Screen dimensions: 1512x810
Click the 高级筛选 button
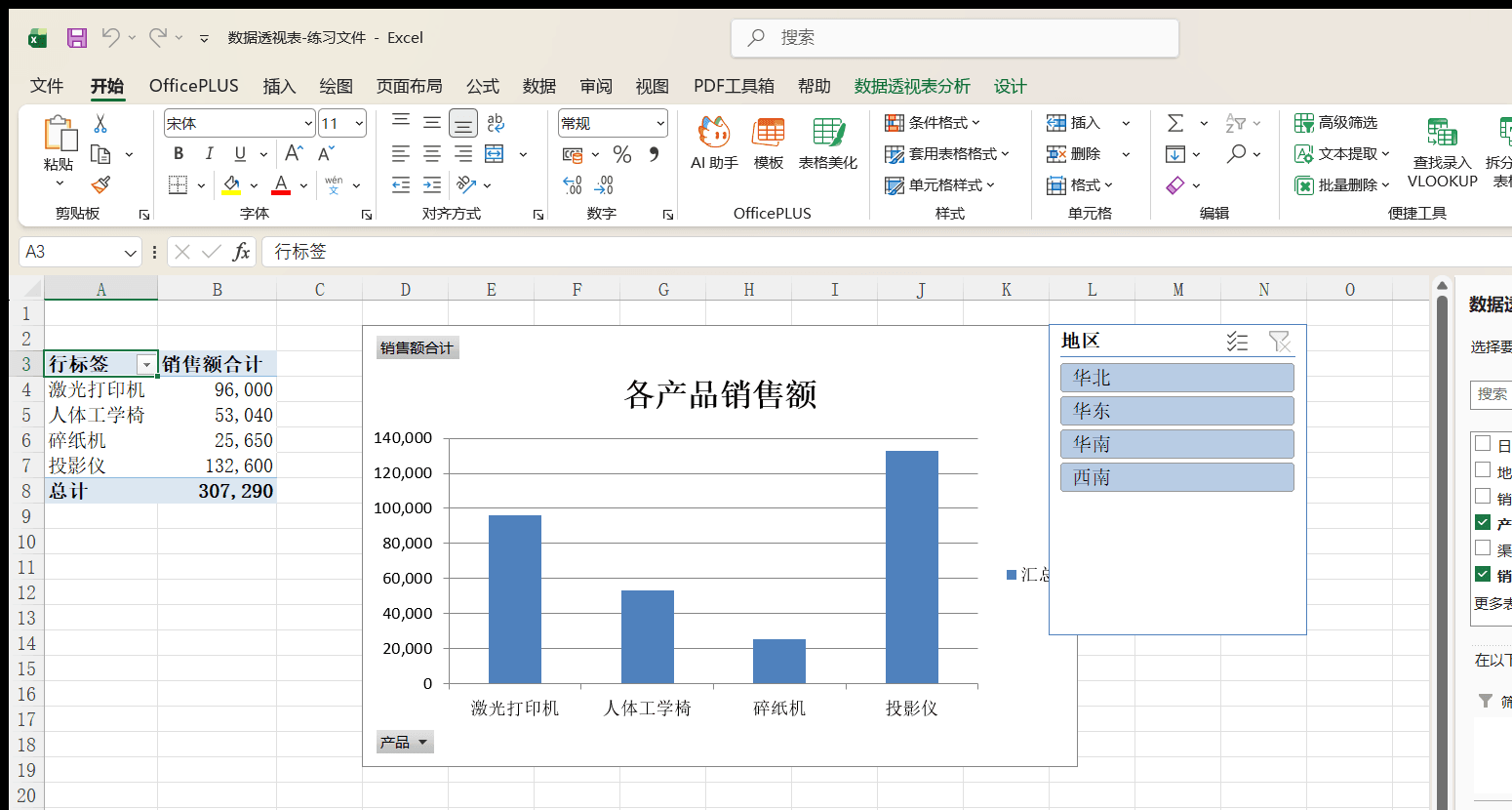(x=1336, y=123)
